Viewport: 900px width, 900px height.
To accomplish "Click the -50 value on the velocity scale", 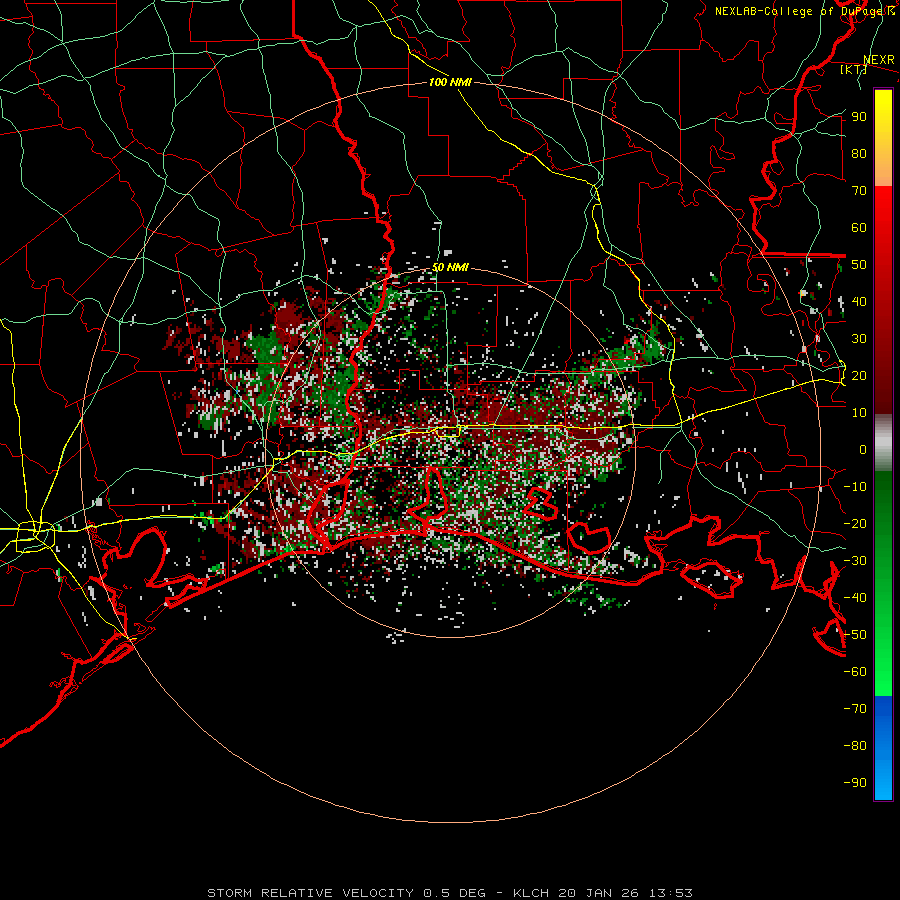I will [x=855, y=635].
